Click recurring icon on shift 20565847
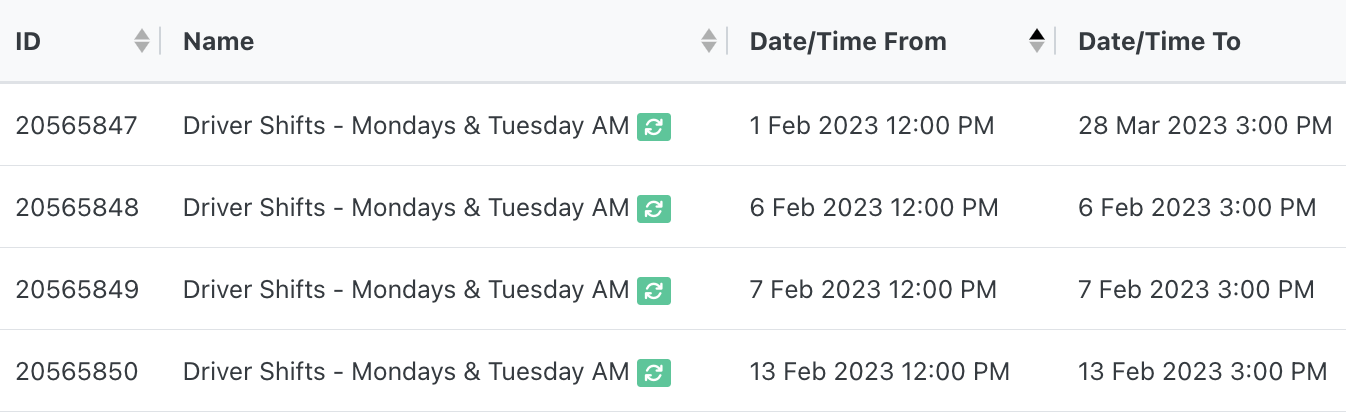This screenshot has height=416, width=1346. (x=654, y=126)
